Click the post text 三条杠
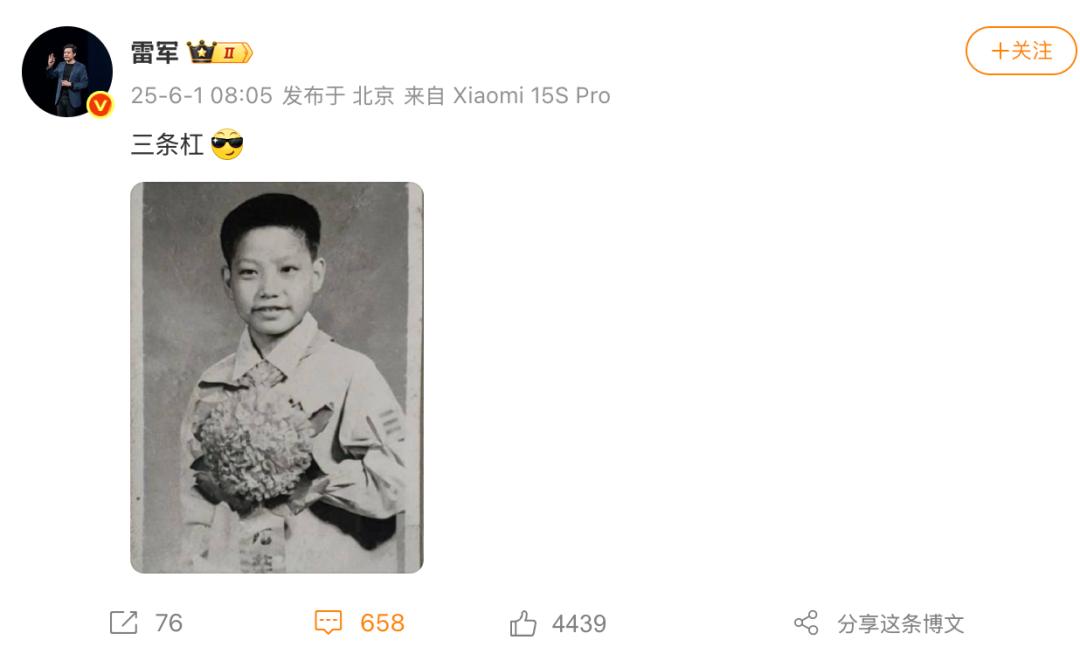 167,145
